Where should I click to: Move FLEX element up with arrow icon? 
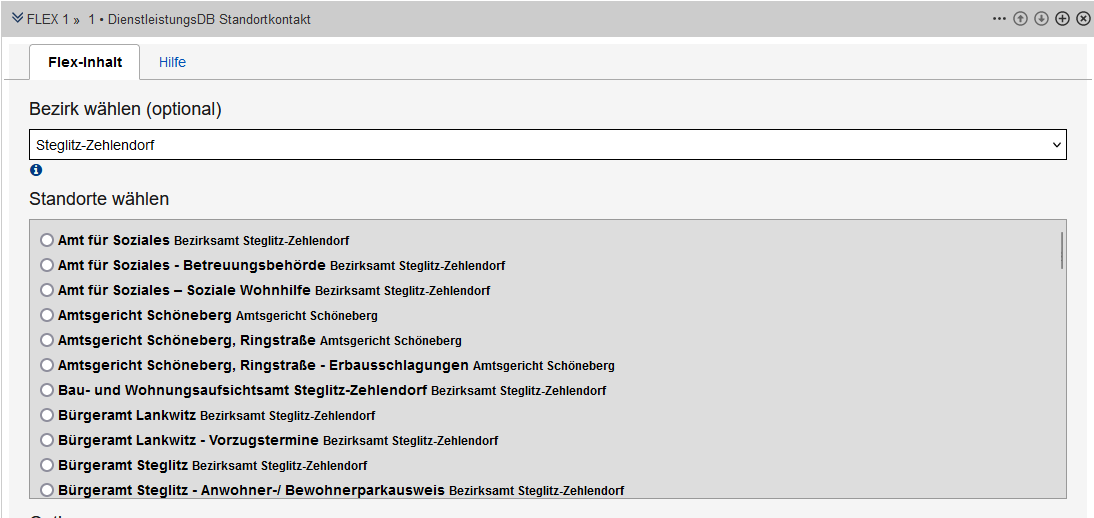pyautogui.click(x=1020, y=19)
